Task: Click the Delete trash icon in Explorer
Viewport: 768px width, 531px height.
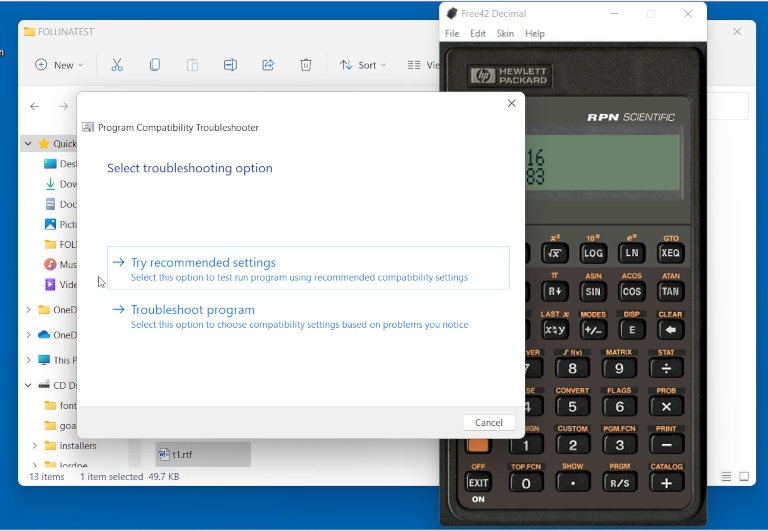Action: (x=306, y=65)
